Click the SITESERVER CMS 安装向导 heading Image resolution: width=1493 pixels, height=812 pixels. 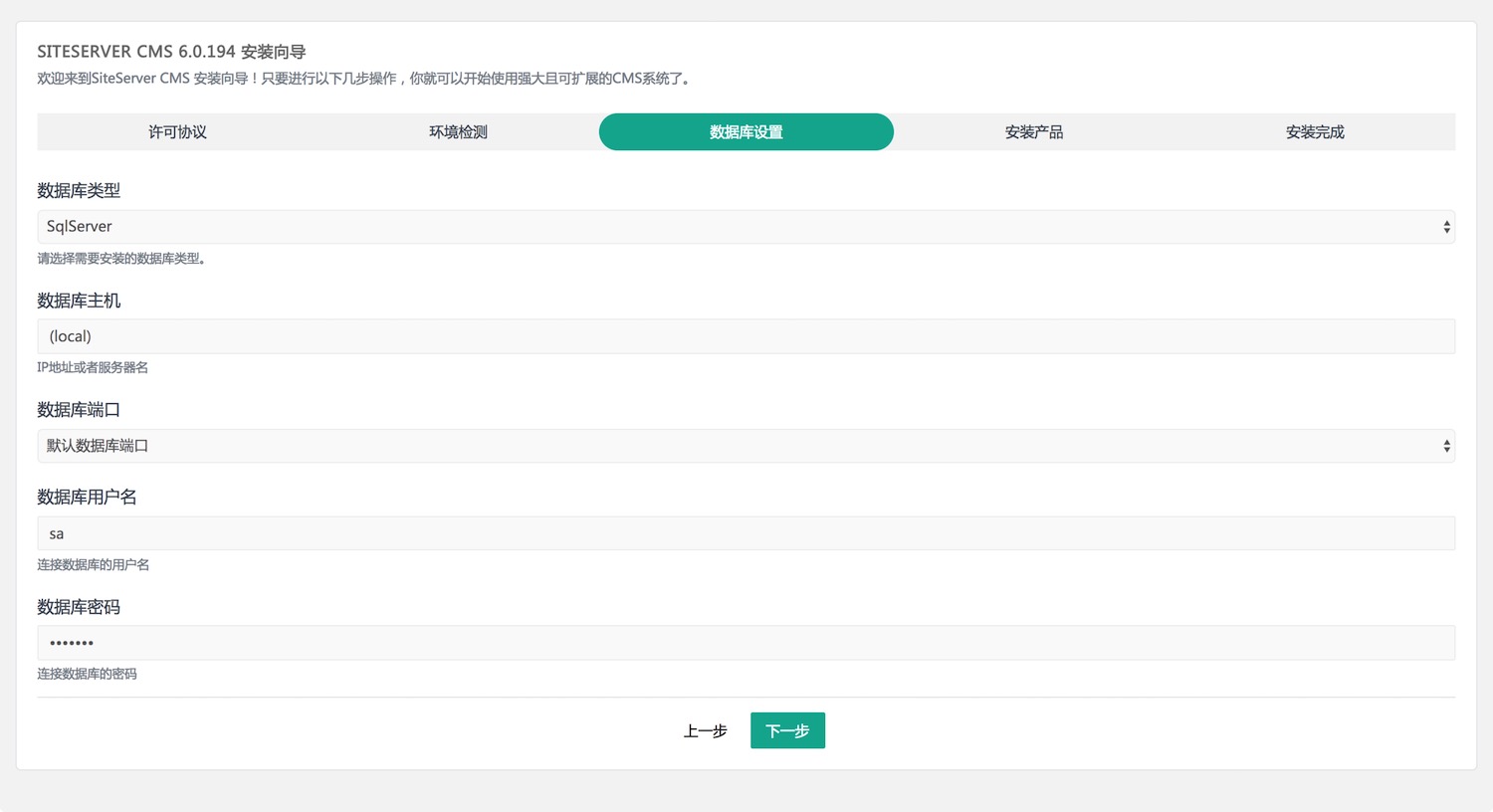tap(171, 52)
